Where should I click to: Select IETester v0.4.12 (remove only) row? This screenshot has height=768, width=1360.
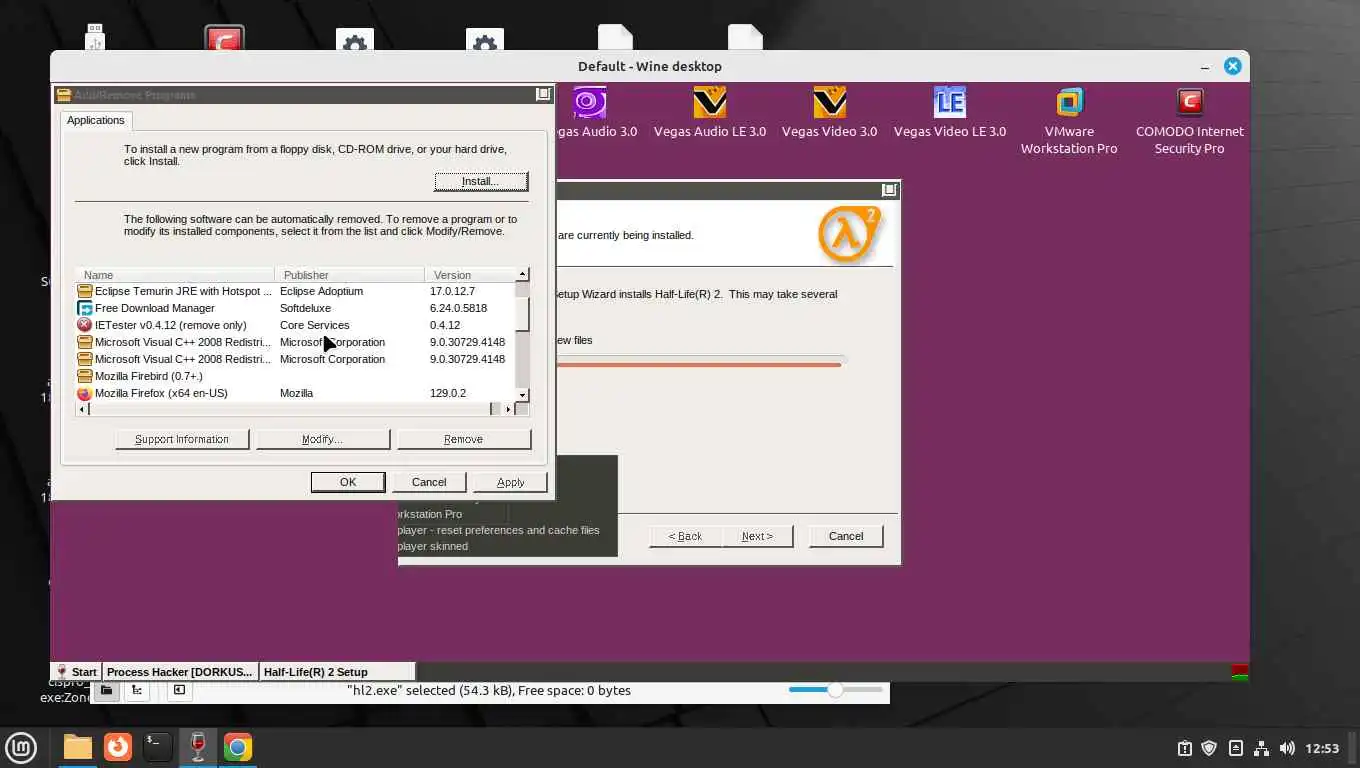(296, 325)
